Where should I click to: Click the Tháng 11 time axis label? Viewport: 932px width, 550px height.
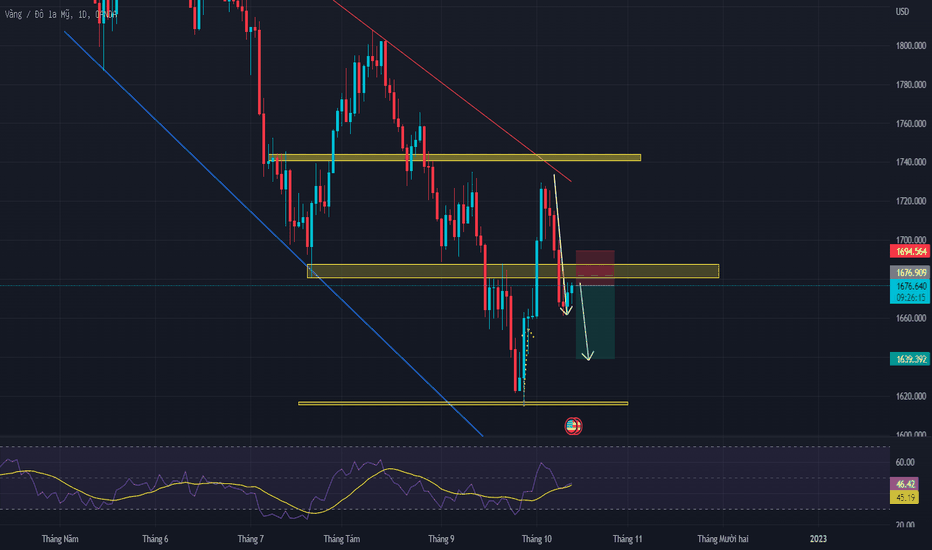628,539
